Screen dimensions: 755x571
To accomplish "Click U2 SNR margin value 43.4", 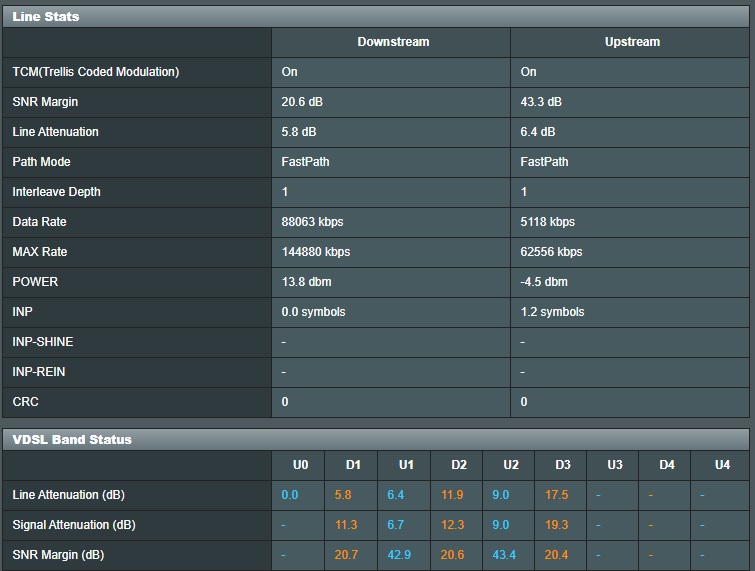I will click(504, 555).
